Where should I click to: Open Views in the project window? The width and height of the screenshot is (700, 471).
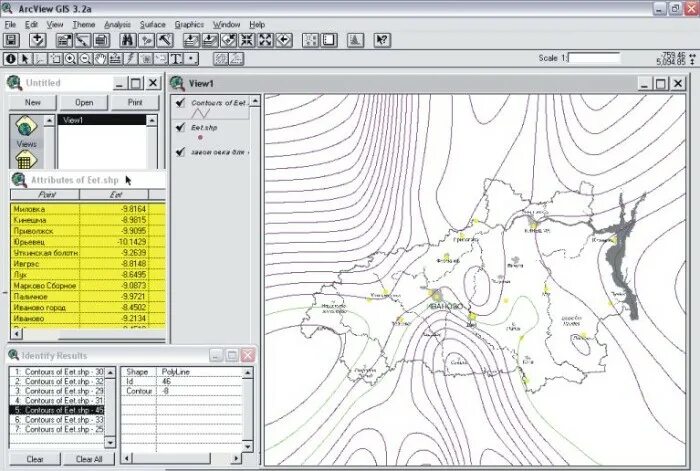(x=26, y=131)
